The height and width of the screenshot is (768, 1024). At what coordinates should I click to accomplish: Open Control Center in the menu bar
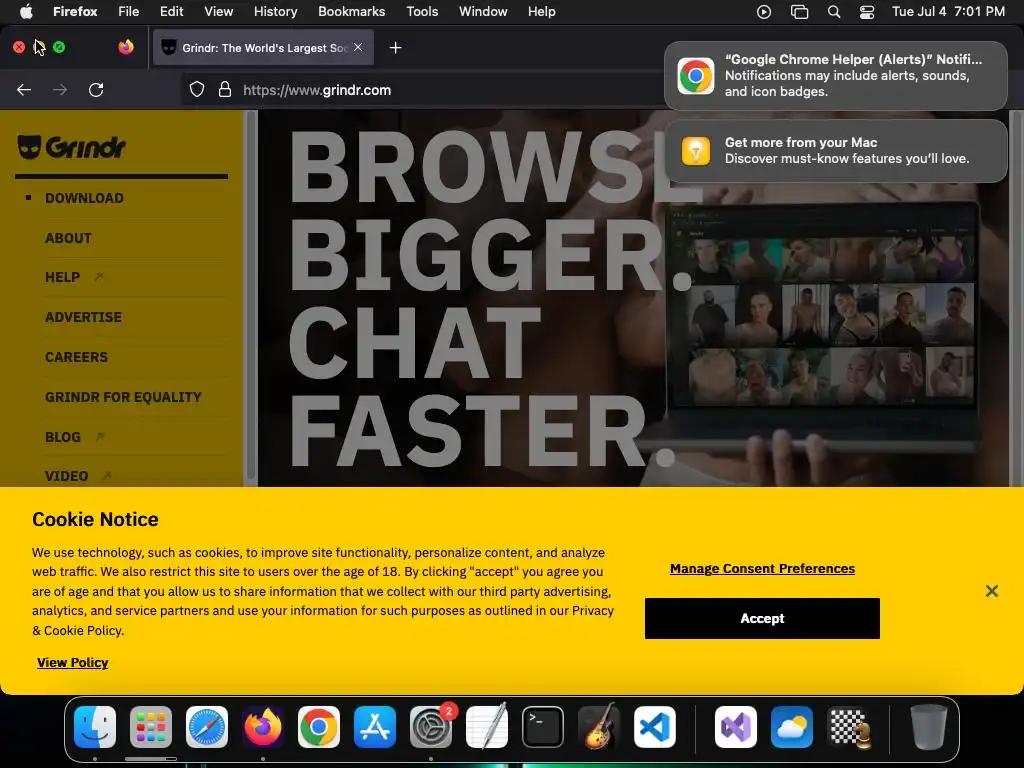(x=867, y=12)
